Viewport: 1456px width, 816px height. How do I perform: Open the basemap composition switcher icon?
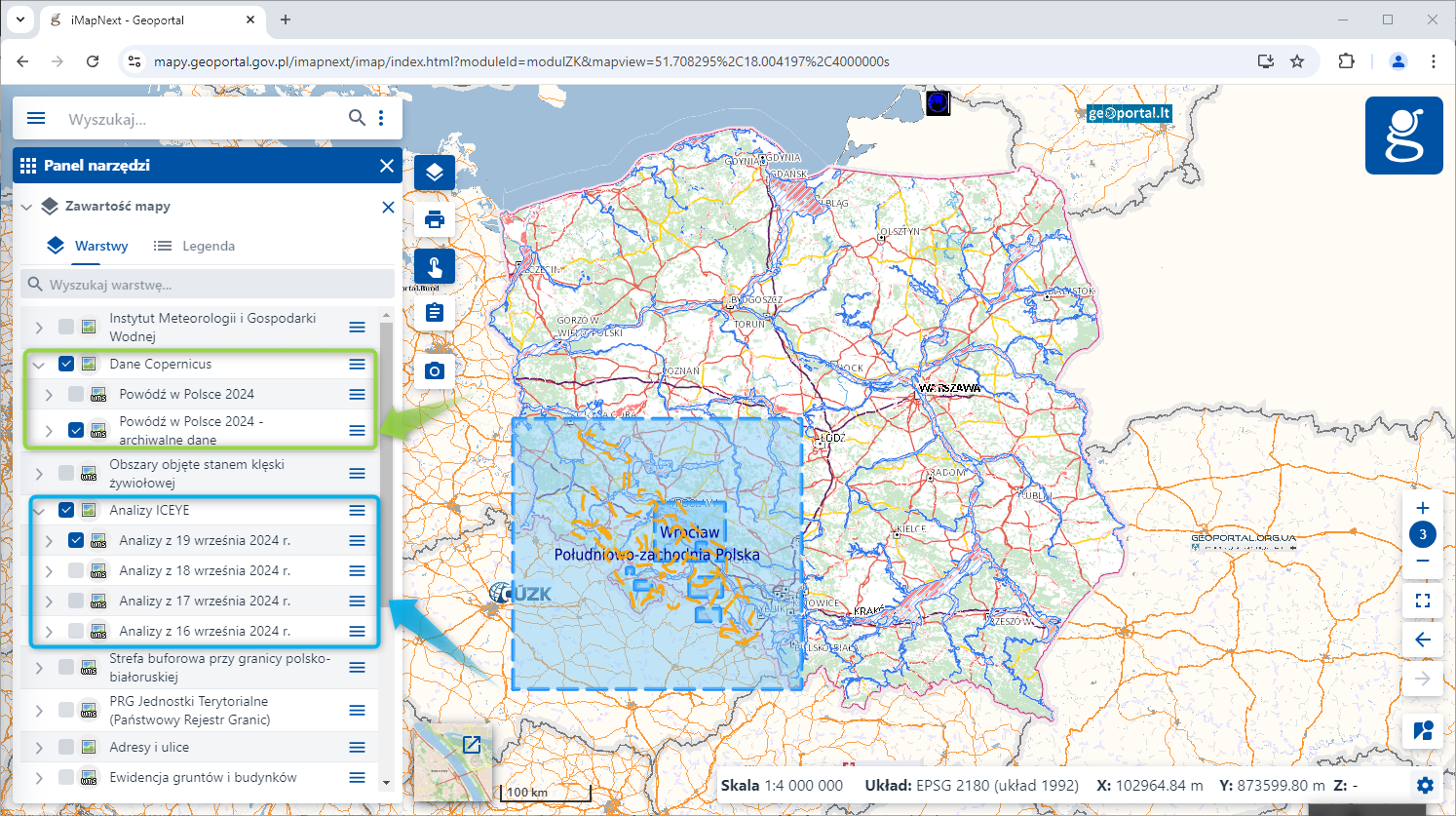1423,730
